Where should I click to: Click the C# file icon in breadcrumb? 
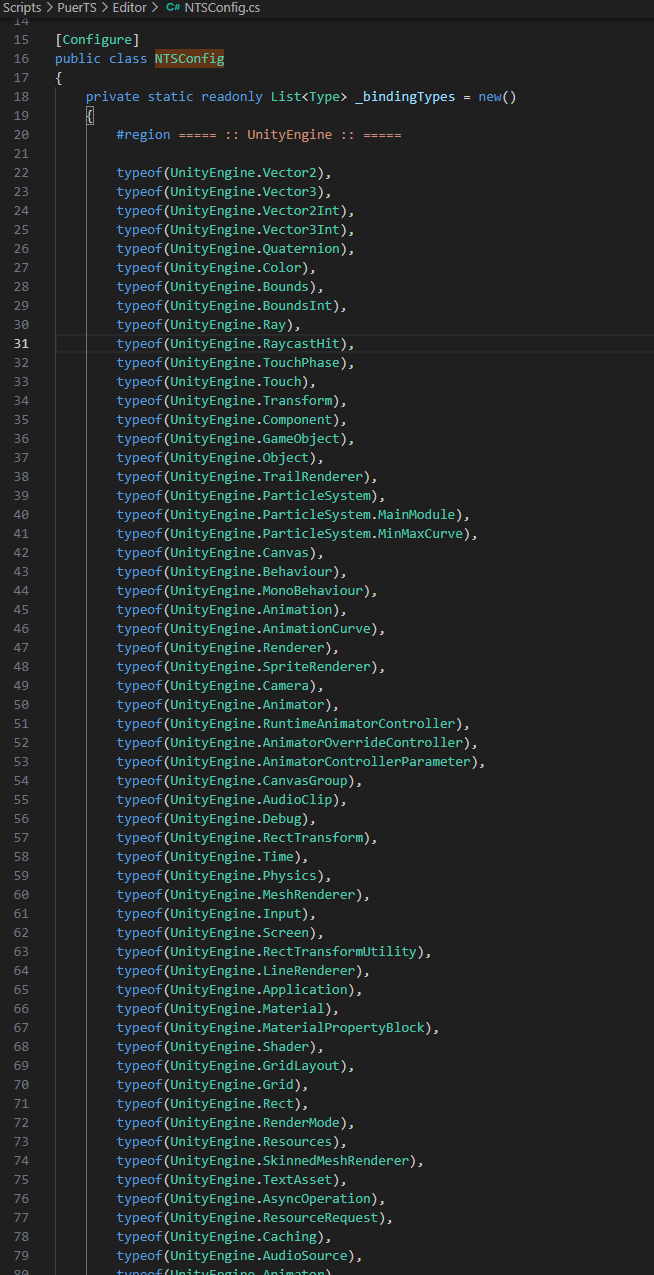[x=171, y=7]
